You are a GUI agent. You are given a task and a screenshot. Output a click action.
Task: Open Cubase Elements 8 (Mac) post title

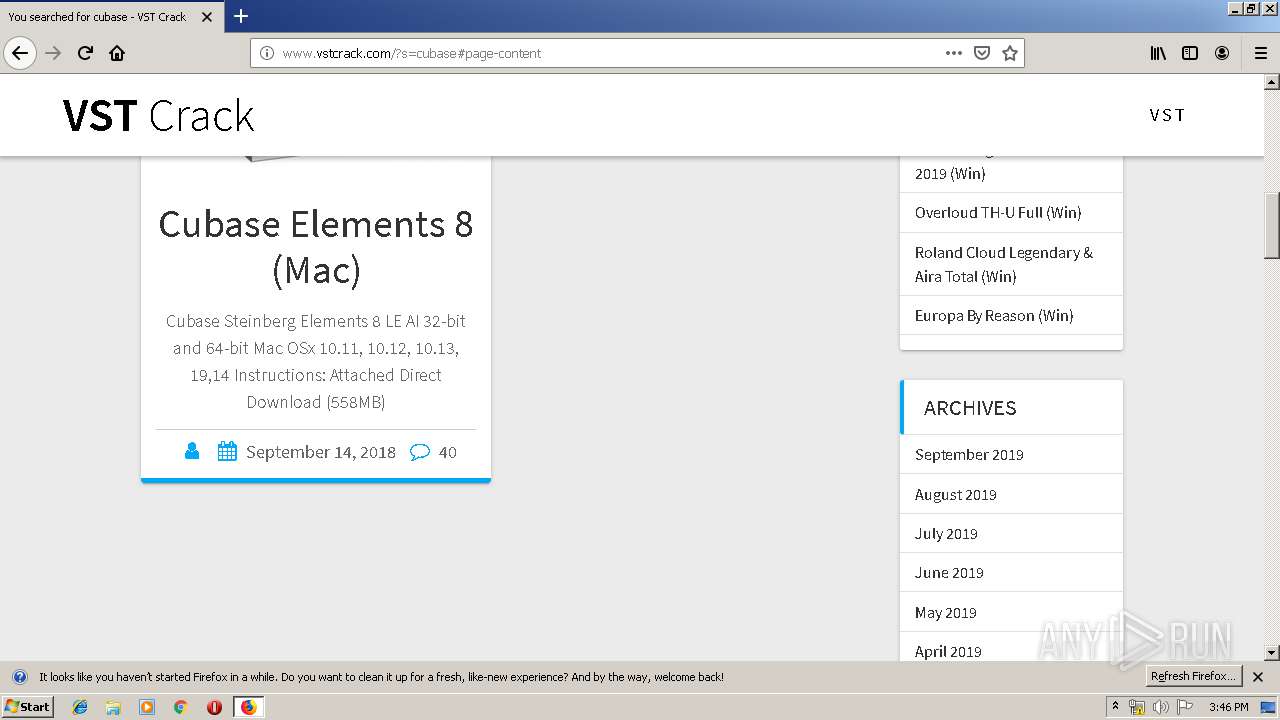coord(316,247)
